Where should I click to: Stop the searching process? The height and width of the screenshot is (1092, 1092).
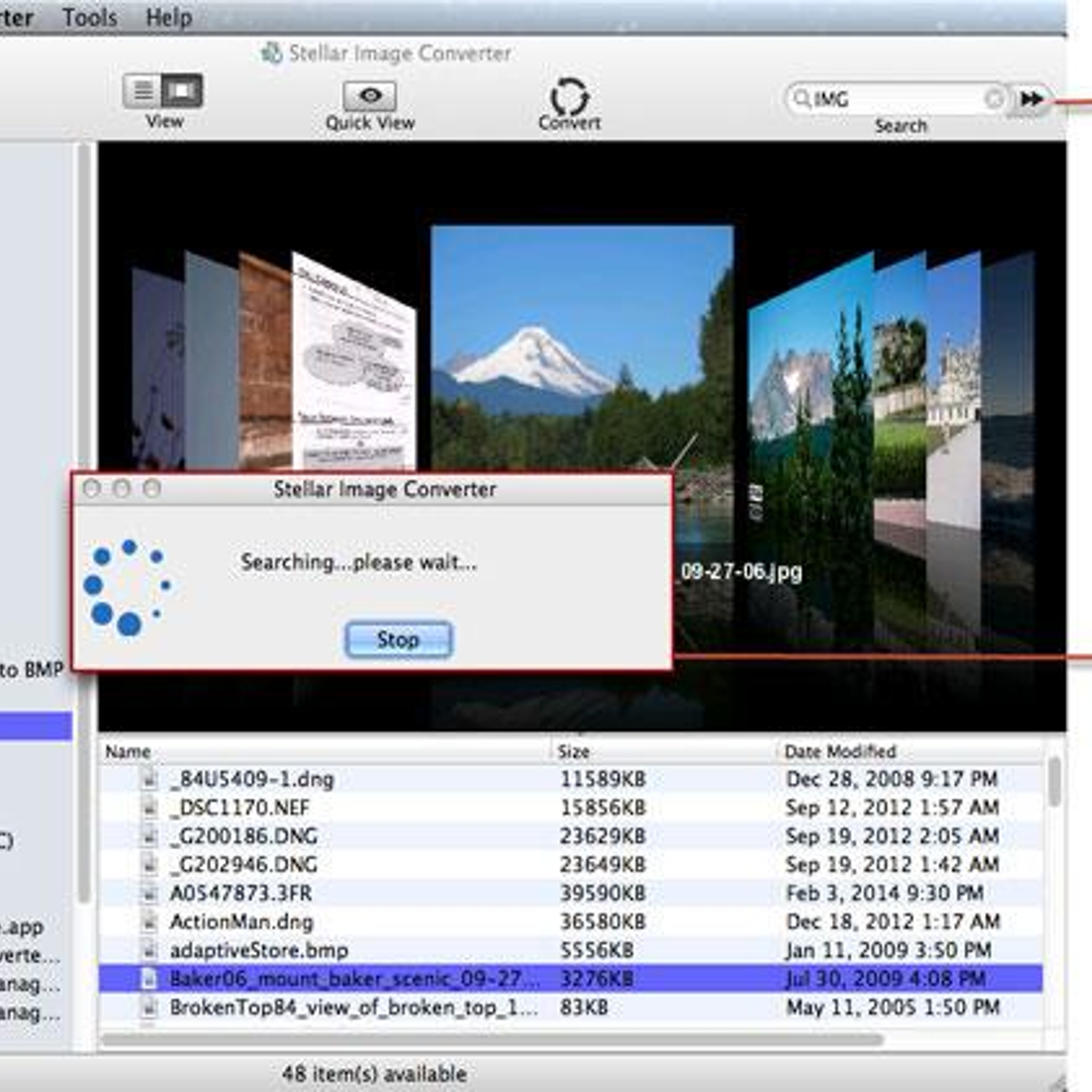(x=399, y=640)
